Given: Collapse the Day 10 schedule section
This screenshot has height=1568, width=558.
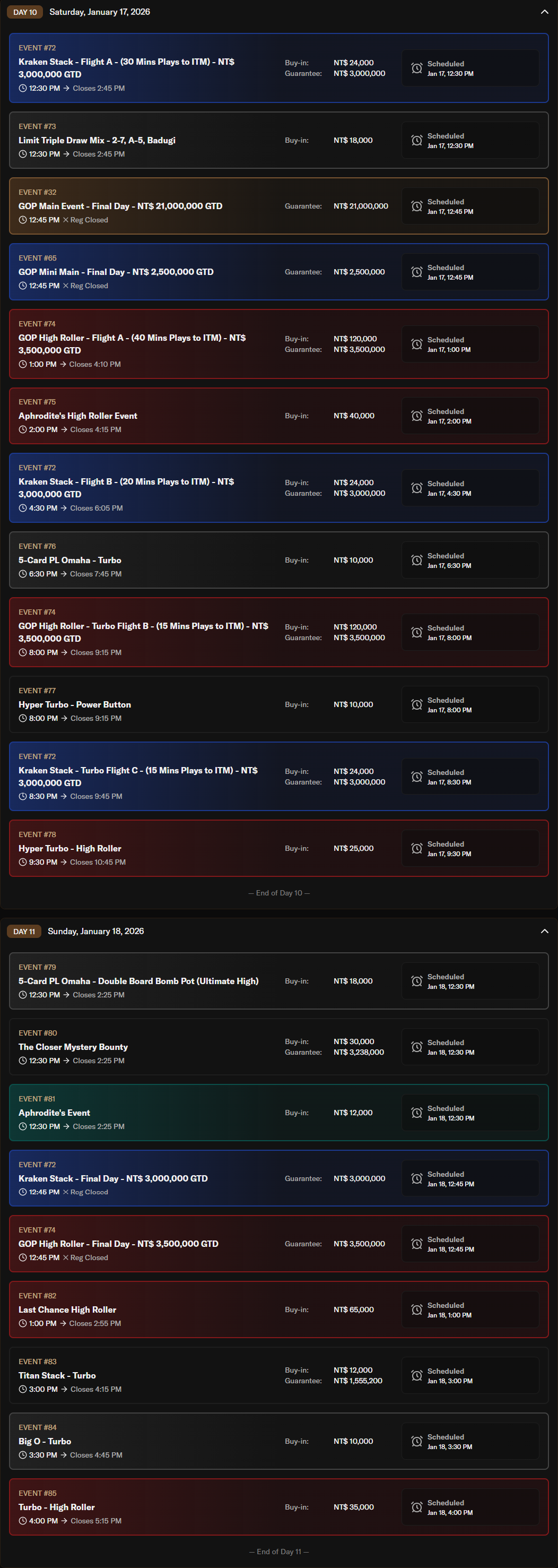Looking at the screenshot, I should click(x=544, y=12).
